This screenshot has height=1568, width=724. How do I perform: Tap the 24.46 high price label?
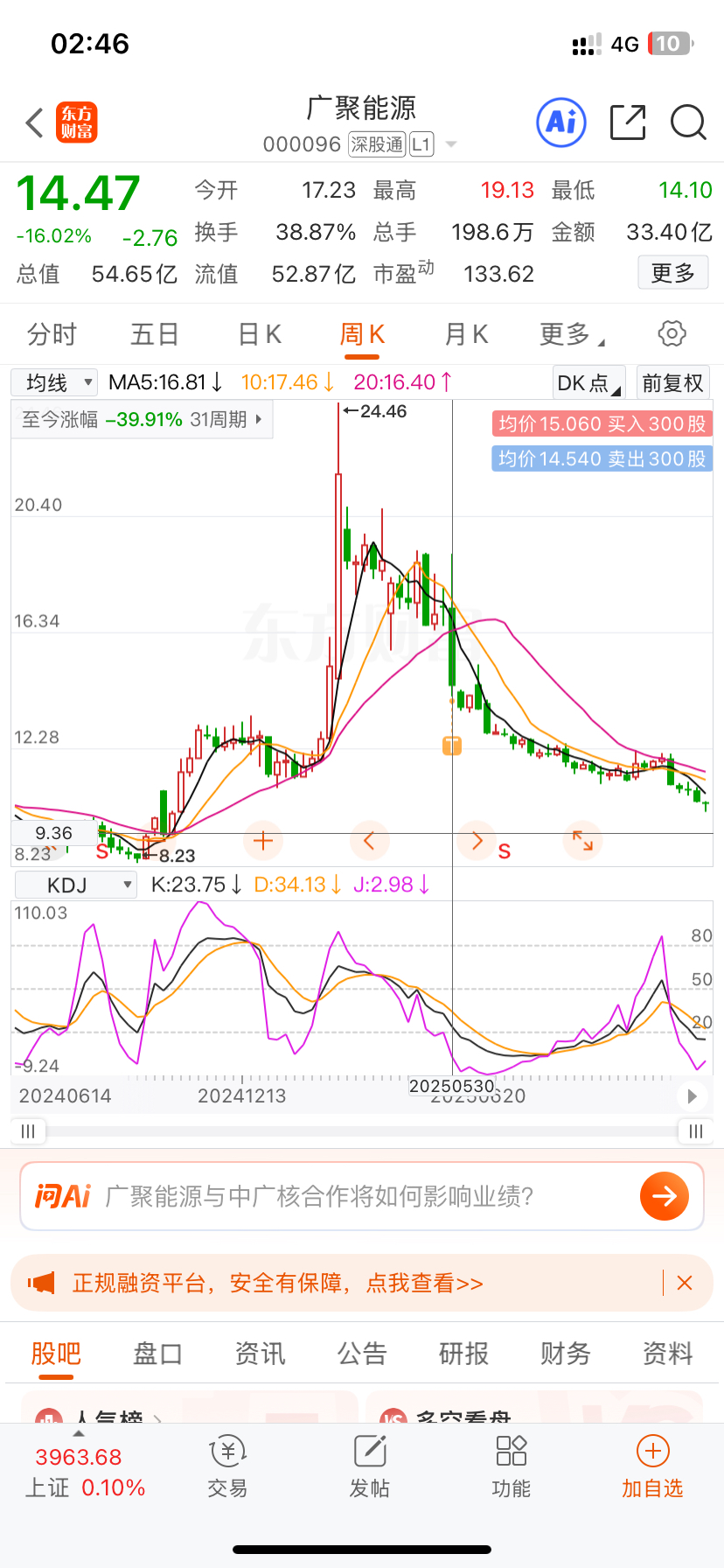(376, 411)
